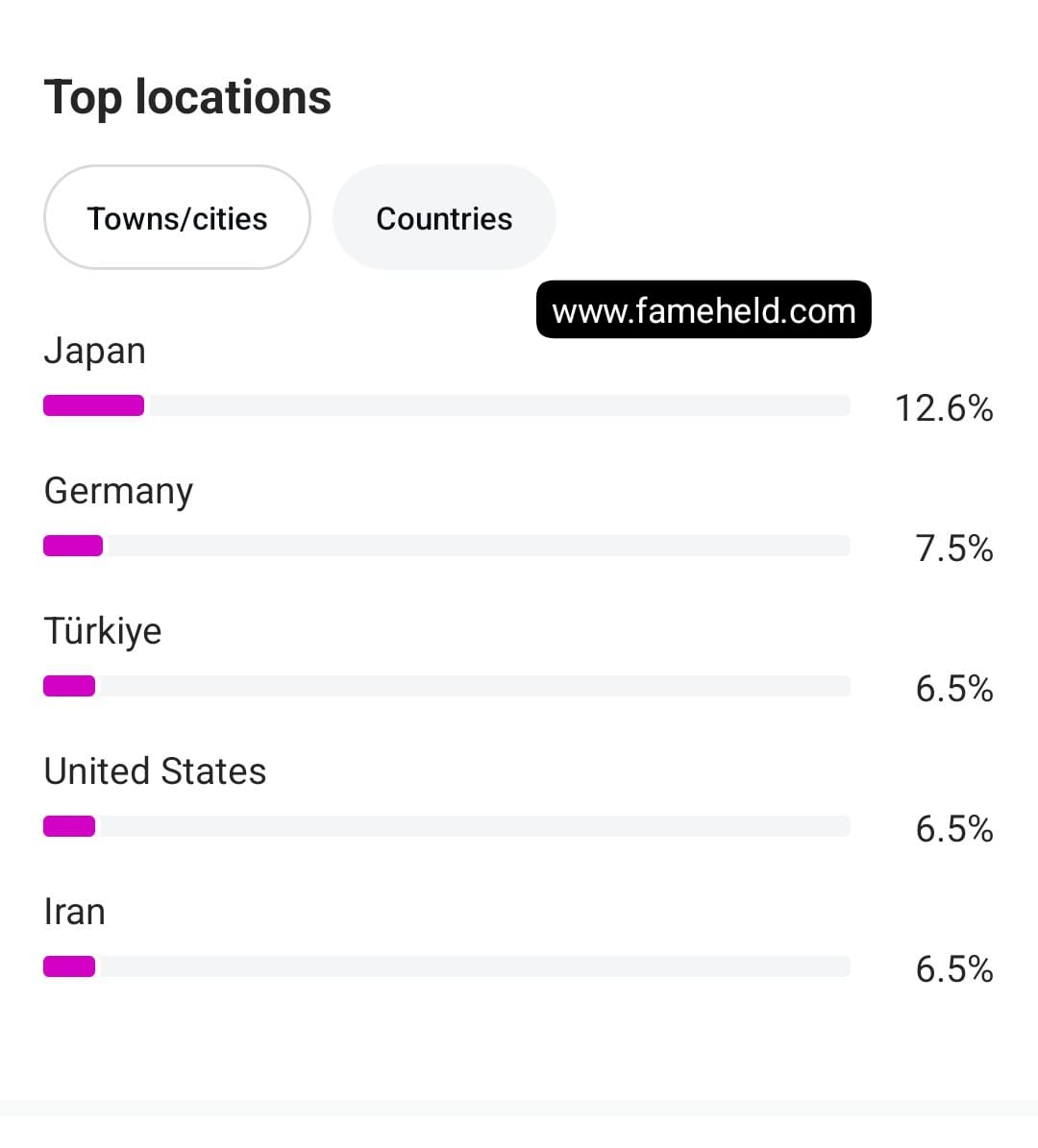Switch to the Towns/cities tab
This screenshot has height=1148, width=1038.
click(x=177, y=218)
